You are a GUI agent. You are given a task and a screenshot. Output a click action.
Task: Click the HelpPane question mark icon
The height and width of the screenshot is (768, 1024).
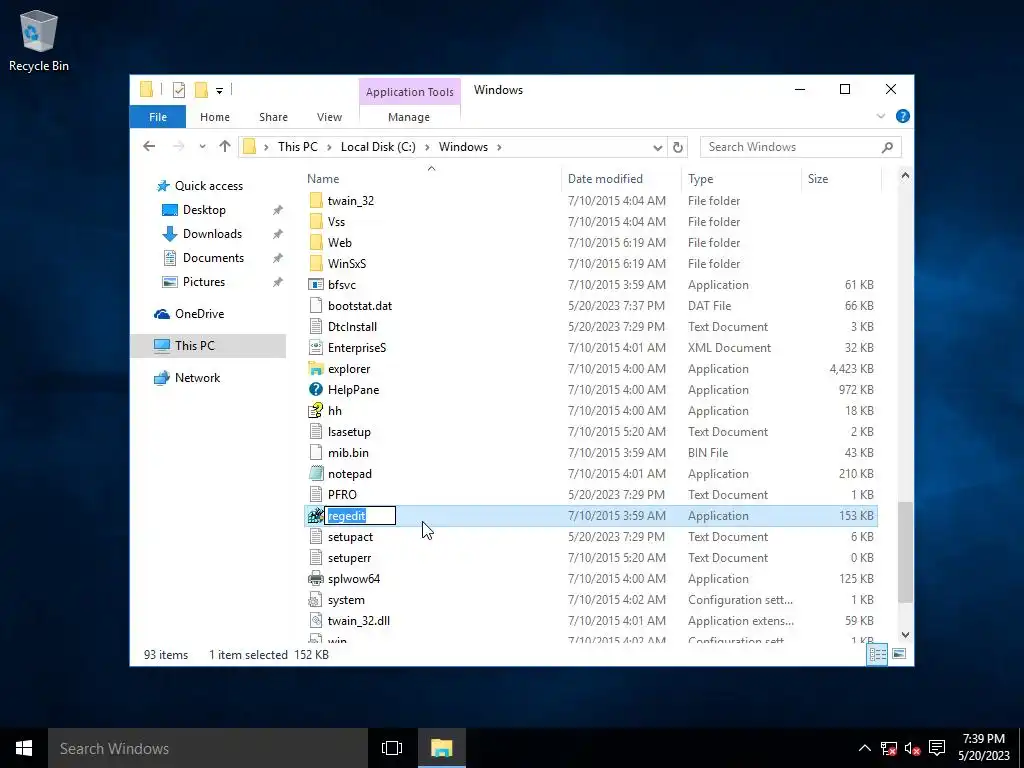[x=315, y=390]
